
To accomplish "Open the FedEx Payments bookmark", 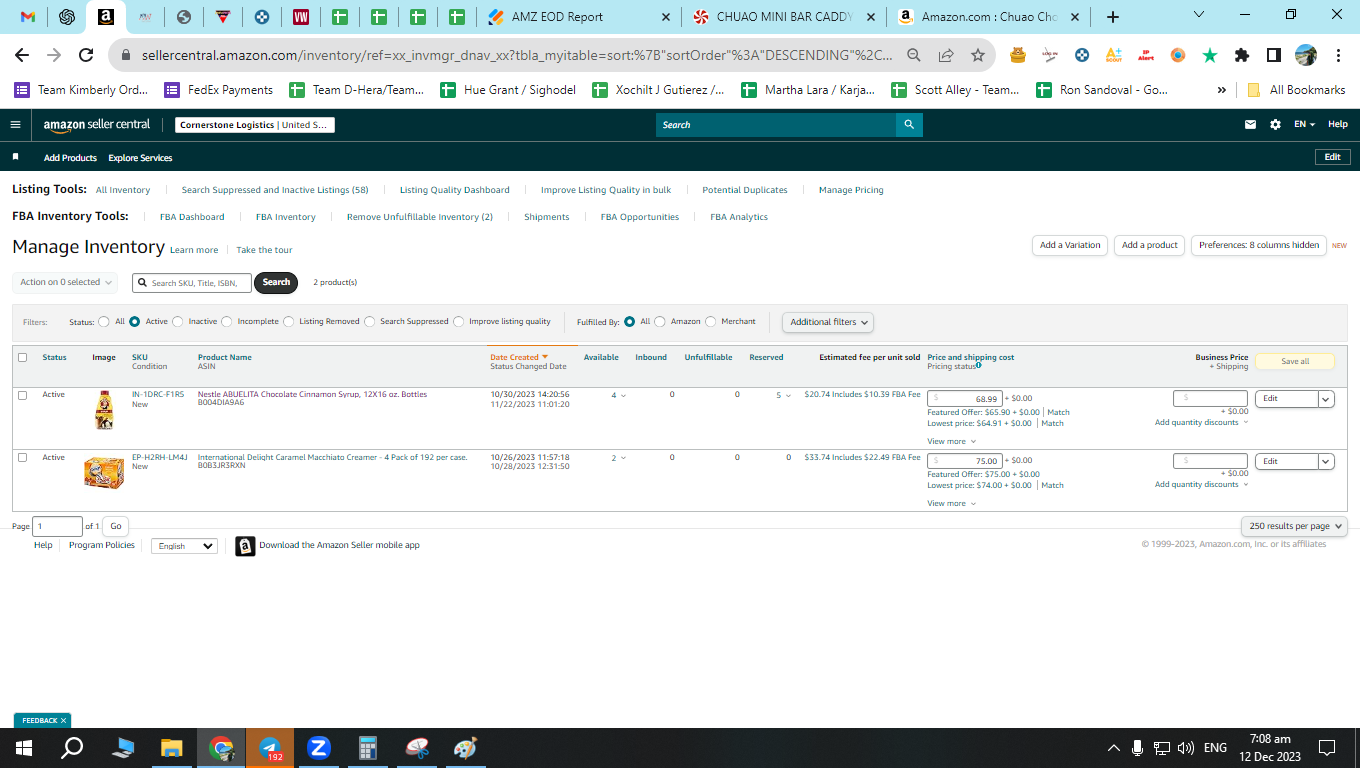I will [219, 90].
